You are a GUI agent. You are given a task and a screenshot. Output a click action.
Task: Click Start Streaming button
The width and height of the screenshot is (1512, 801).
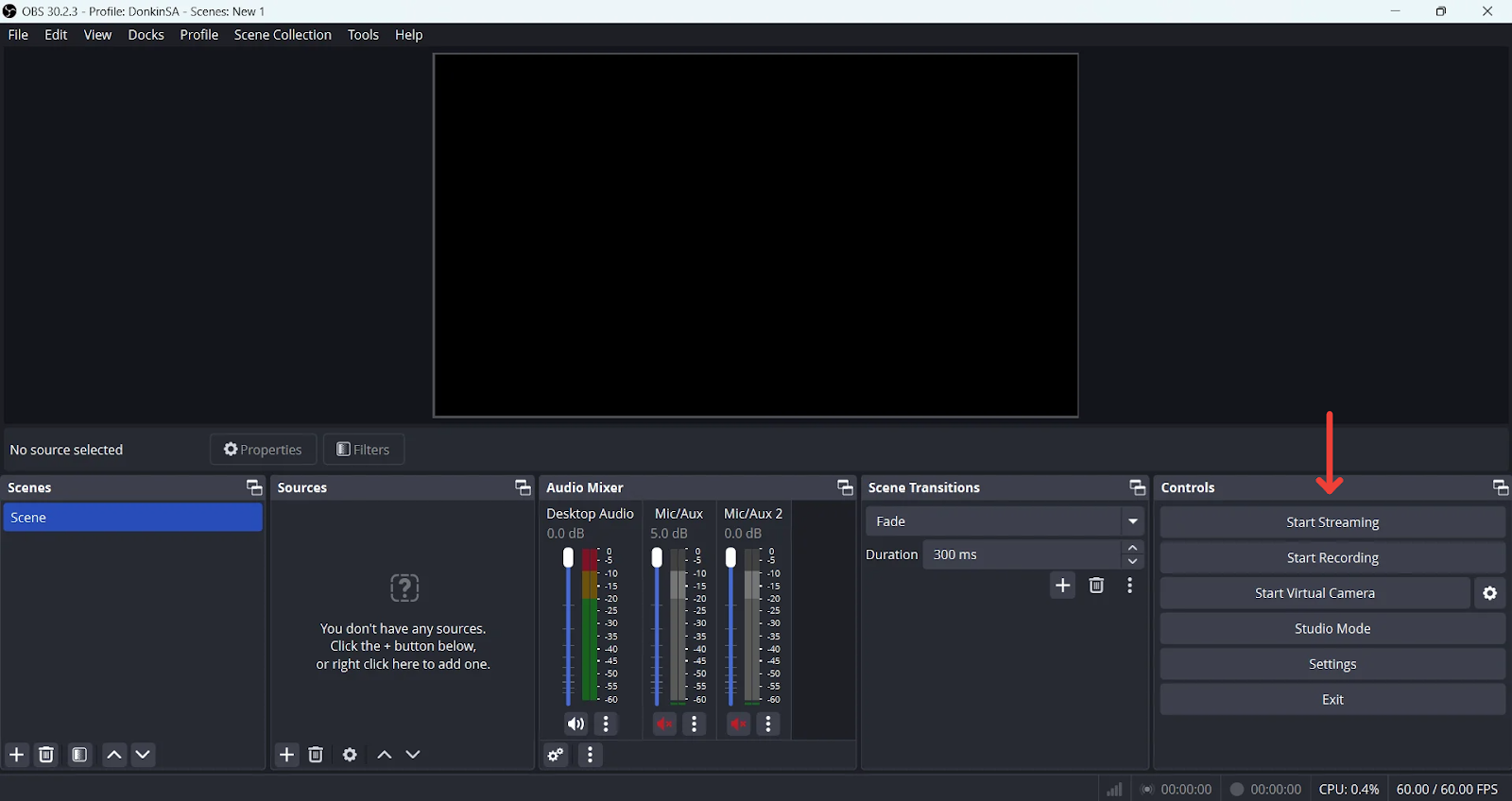coord(1332,522)
